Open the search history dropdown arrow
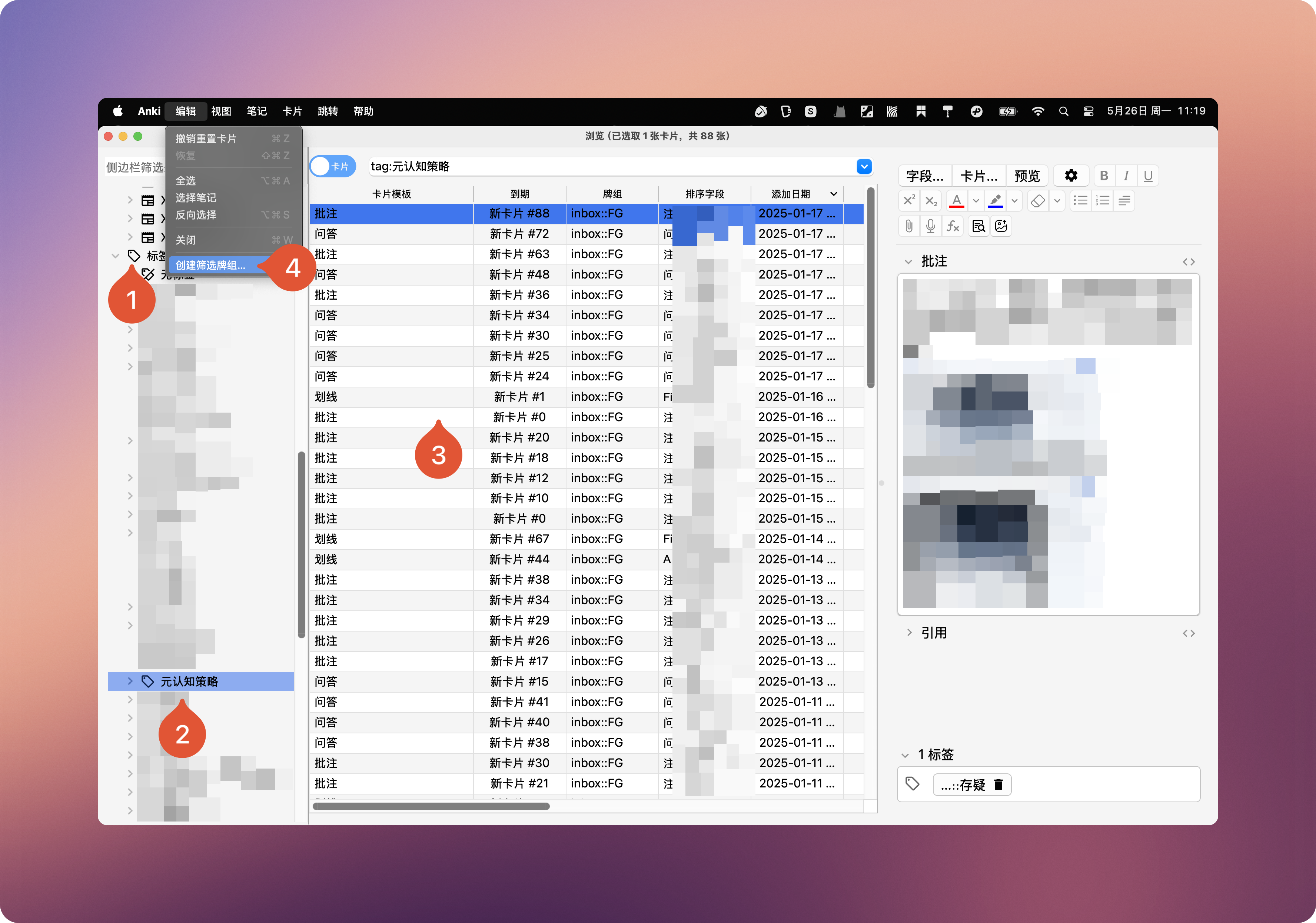1316x923 pixels. pos(864,167)
